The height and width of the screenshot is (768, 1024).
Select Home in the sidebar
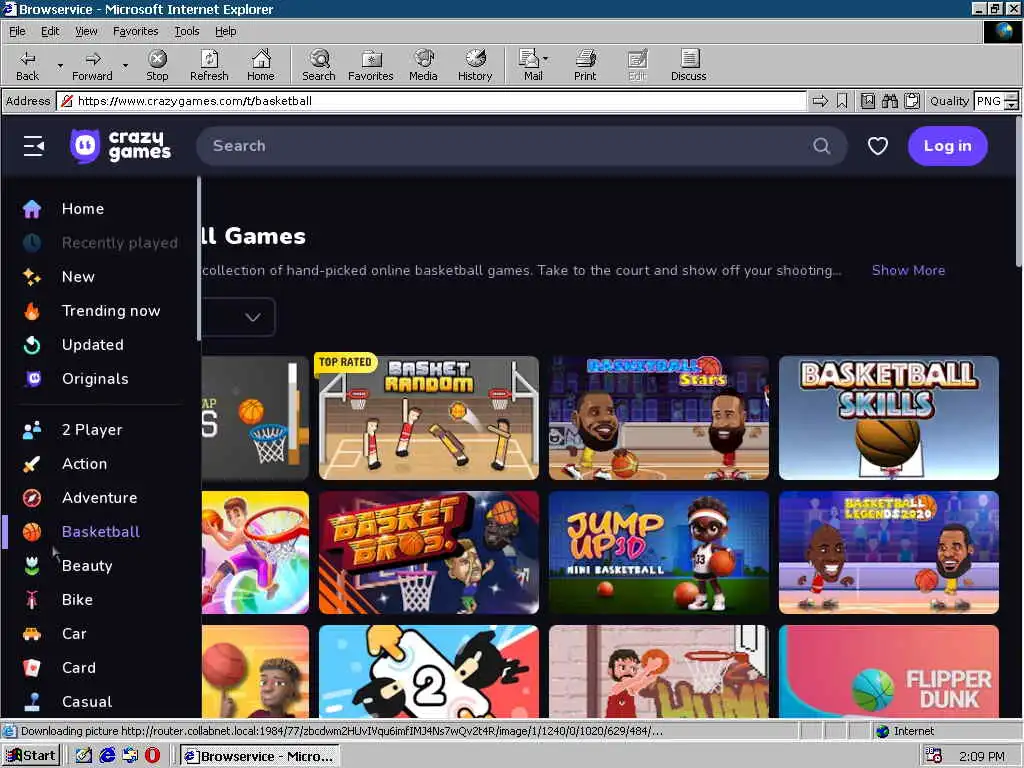pos(82,208)
